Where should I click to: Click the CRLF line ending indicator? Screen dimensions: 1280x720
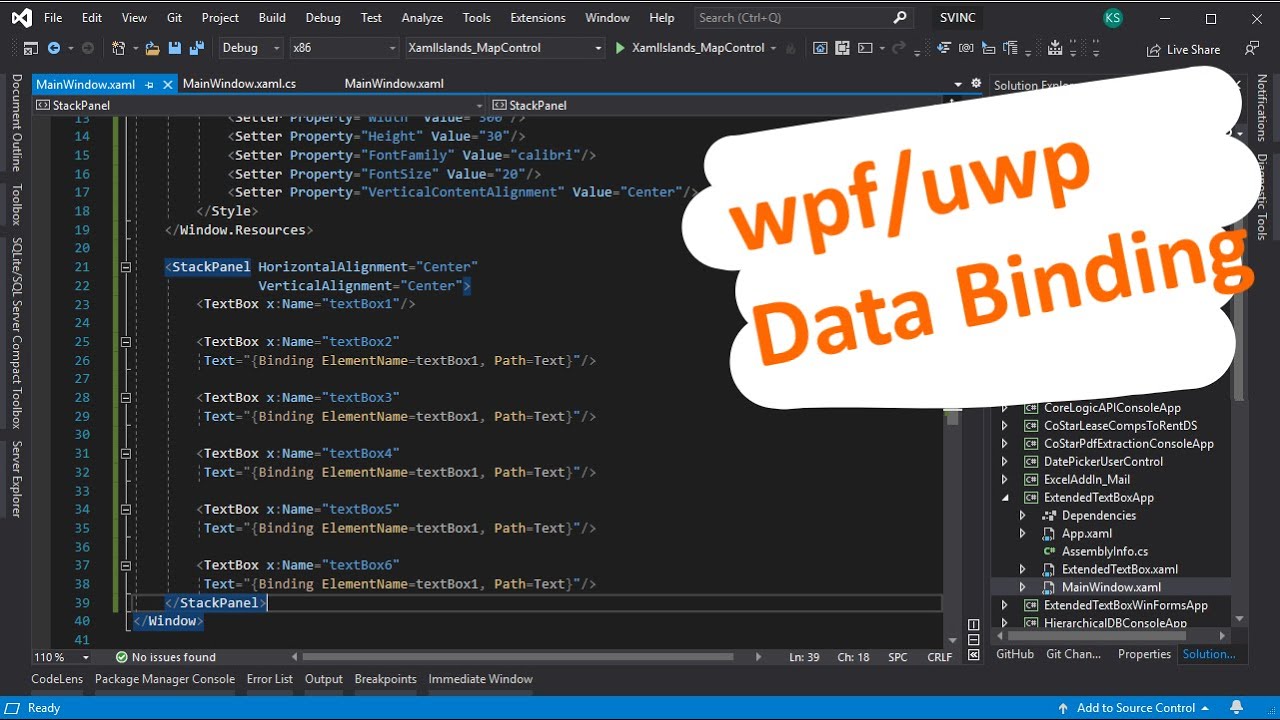[939, 657]
